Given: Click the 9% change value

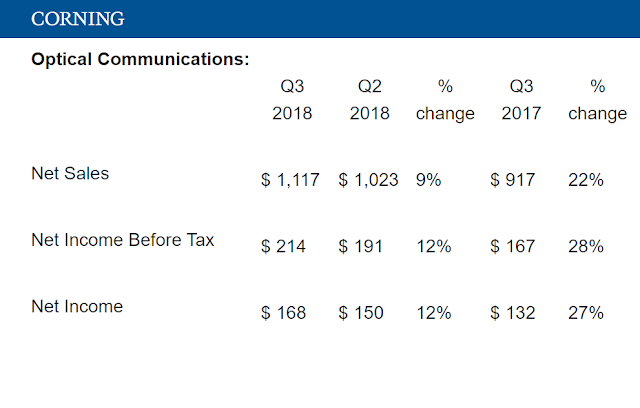Looking at the screenshot, I should (429, 180).
